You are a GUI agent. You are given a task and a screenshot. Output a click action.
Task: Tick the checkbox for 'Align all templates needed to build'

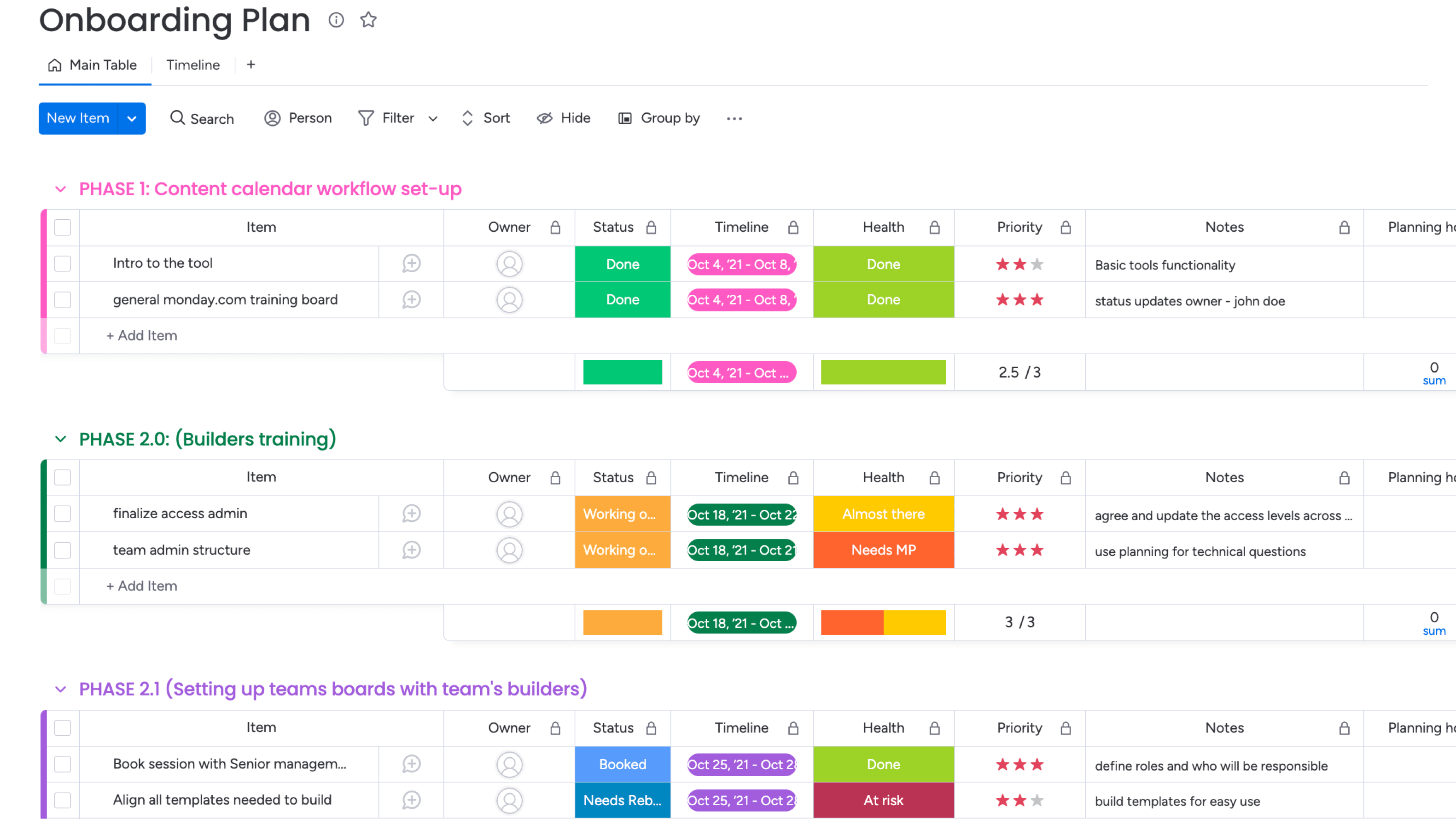[x=62, y=800]
